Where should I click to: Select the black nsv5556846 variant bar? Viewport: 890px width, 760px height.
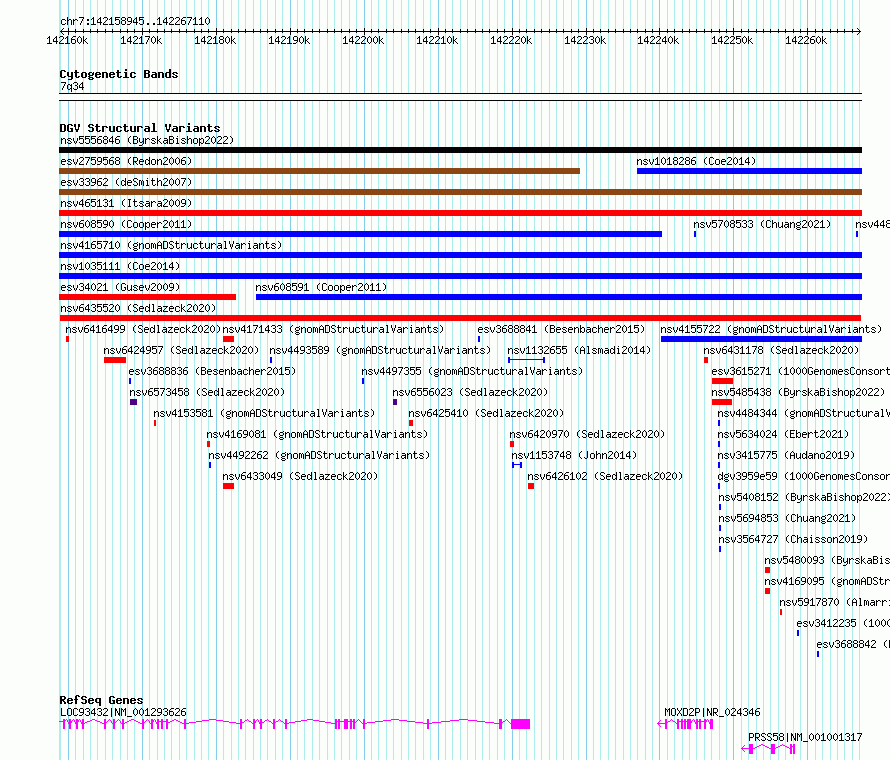[x=460, y=150]
